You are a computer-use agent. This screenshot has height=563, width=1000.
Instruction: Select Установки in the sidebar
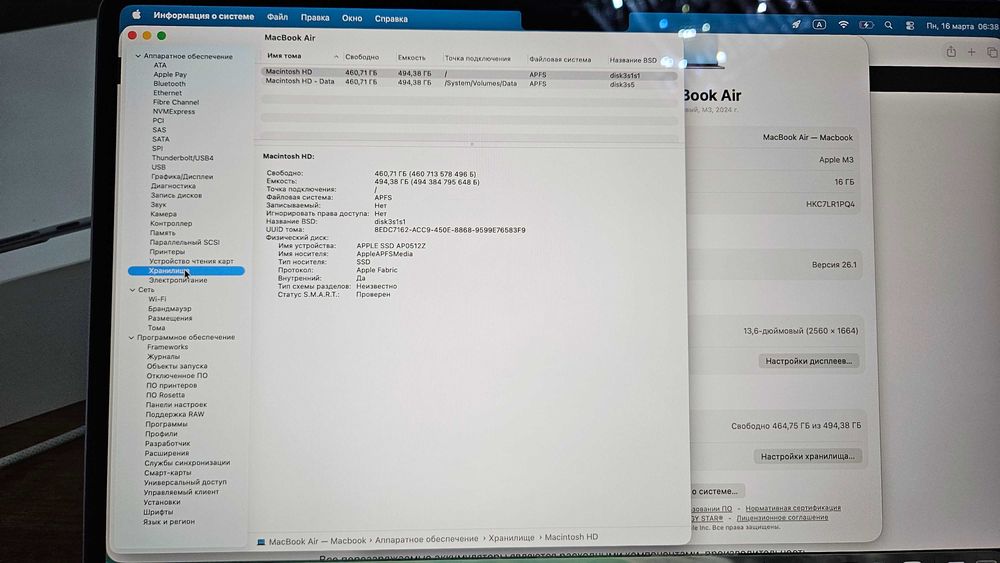[x=162, y=502]
